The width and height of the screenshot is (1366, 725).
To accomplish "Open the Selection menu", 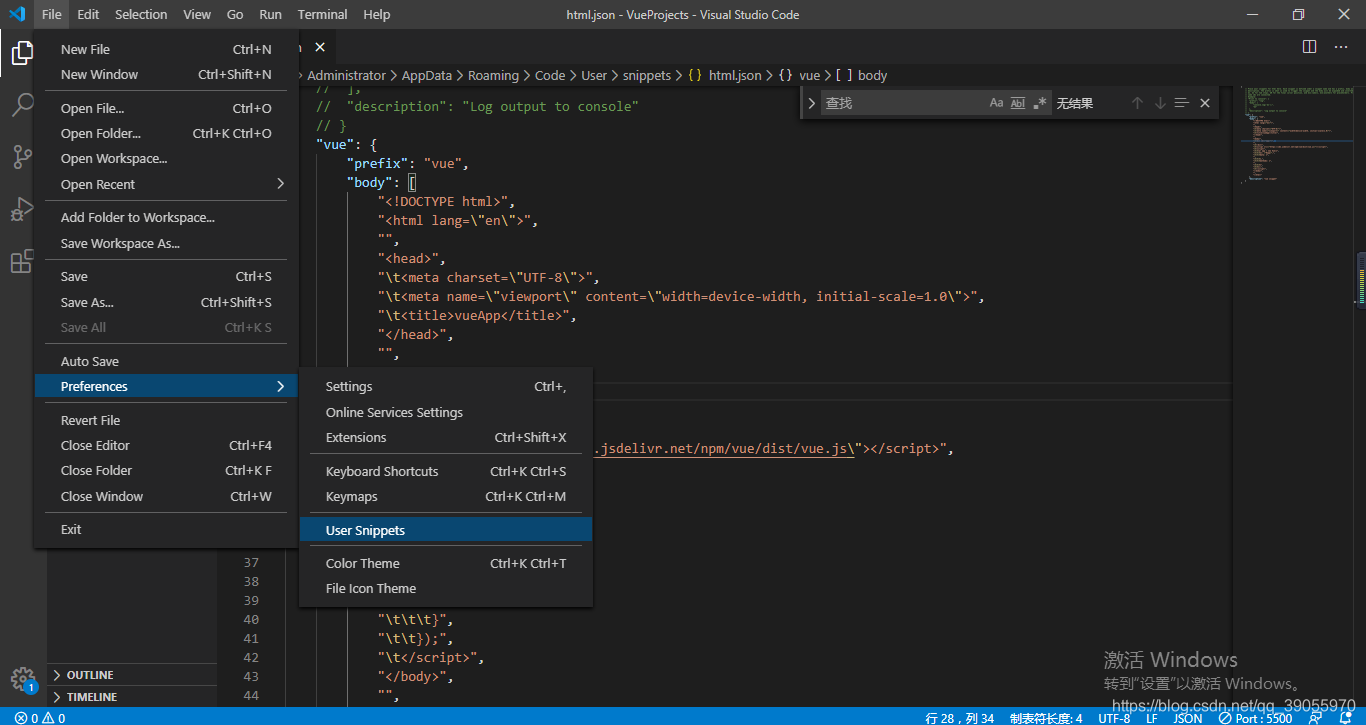I will pyautogui.click(x=141, y=14).
